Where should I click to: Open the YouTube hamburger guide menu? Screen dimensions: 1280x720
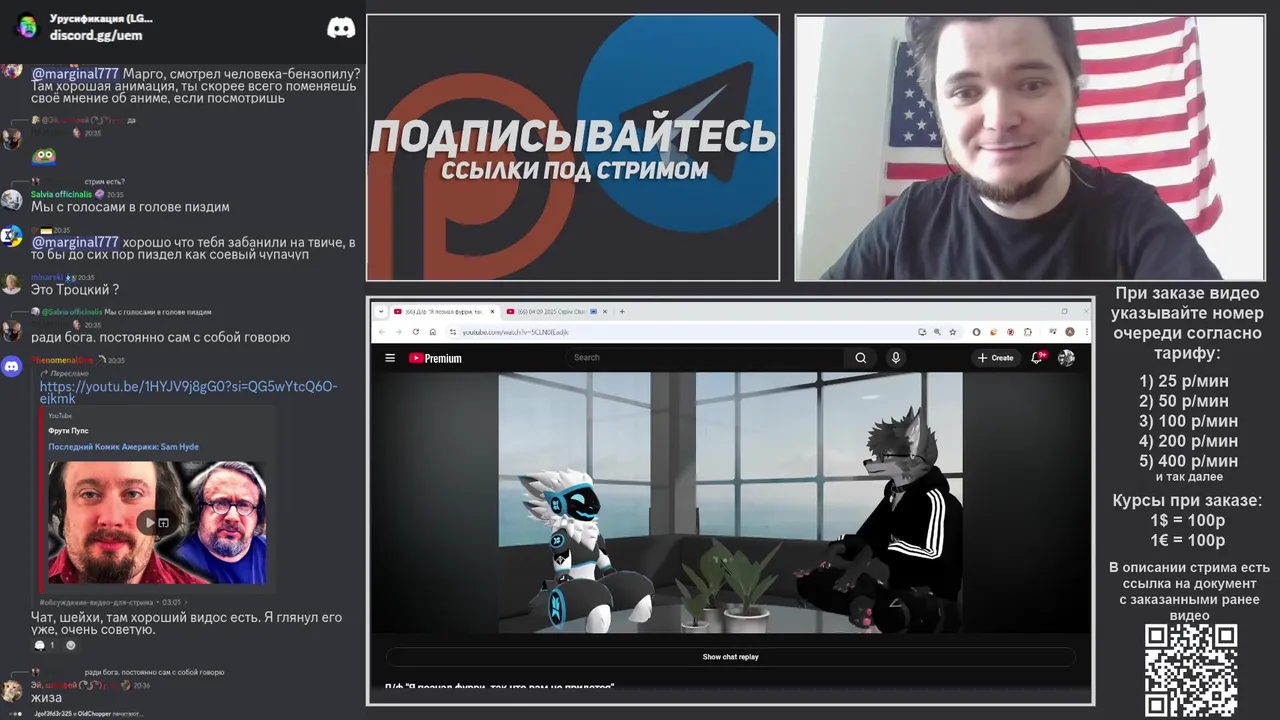[390, 358]
